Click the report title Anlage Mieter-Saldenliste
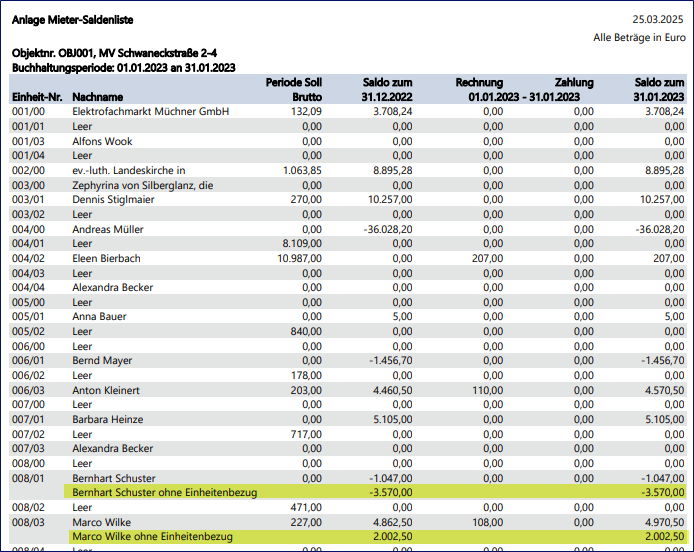Image resolution: width=694 pixels, height=552 pixels. pyautogui.click(x=71, y=20)
